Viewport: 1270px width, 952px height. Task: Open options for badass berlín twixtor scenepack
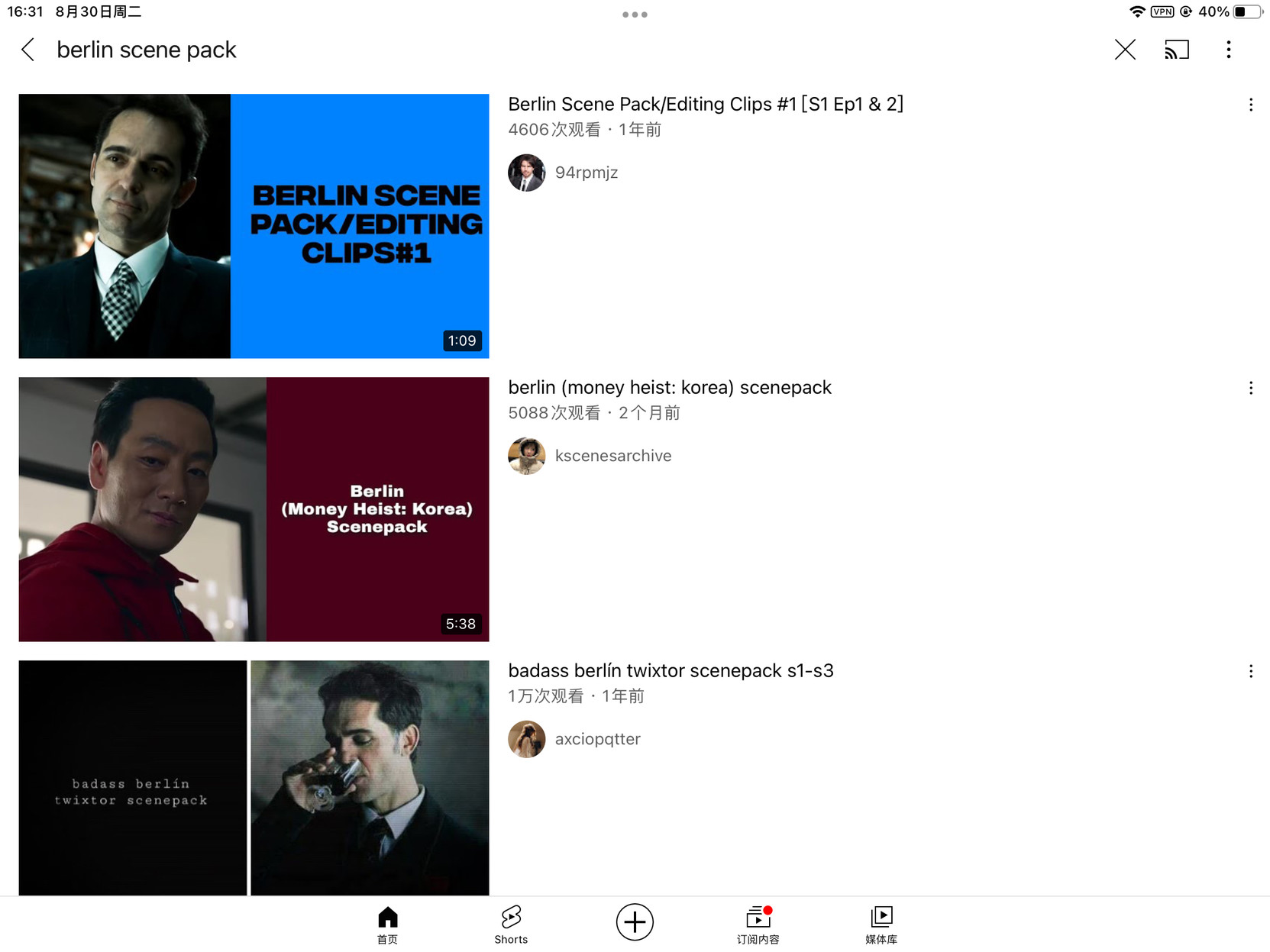(1251, 671)
